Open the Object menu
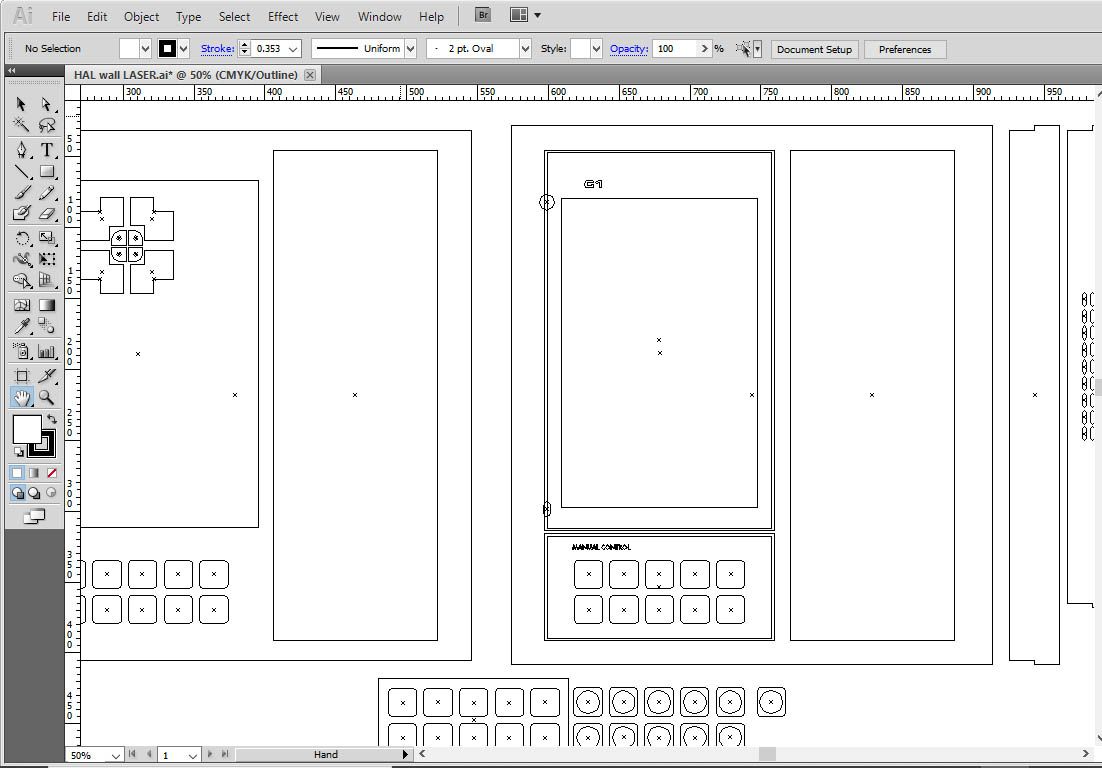Image resolution: width=1102 pixels, height=768 pixels. tap(141, 16)
